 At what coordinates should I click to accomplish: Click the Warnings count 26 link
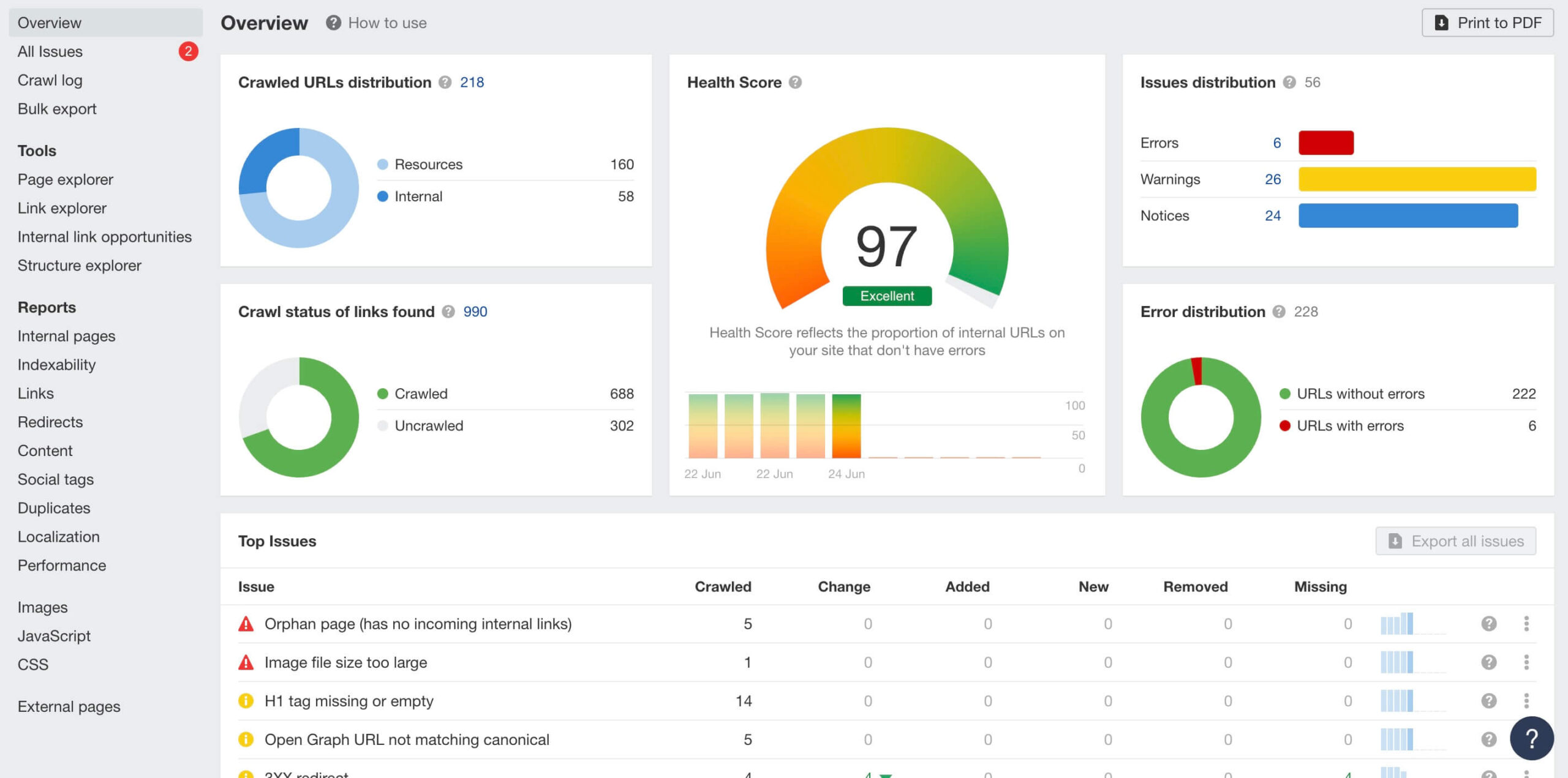pyautogui.click(x=1273, y=179)
